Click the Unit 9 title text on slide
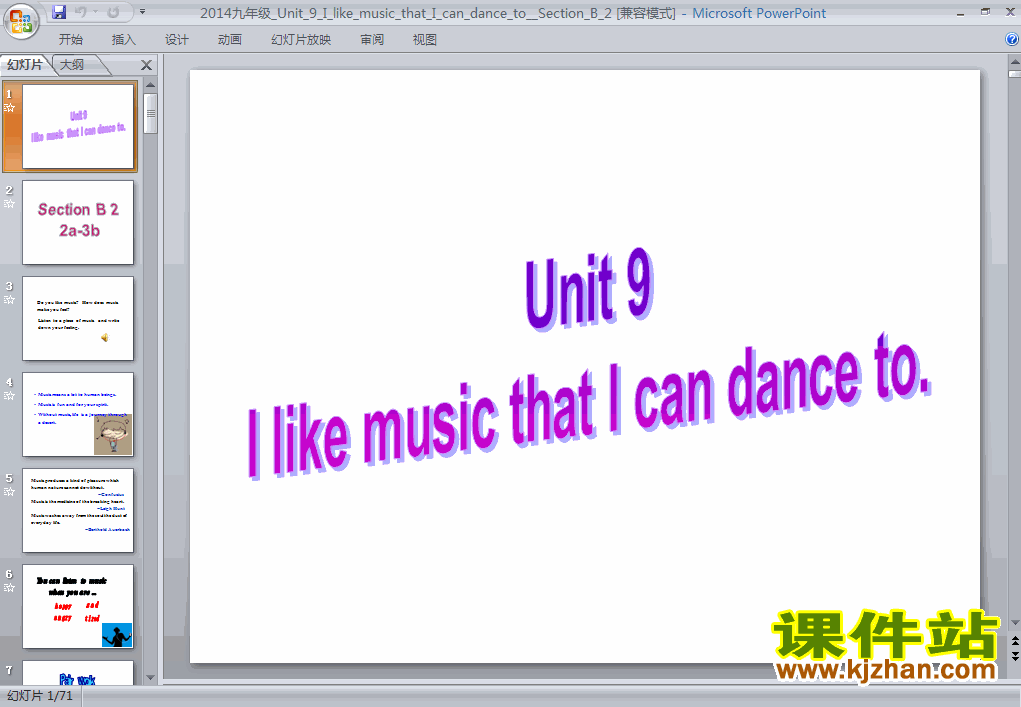The width and height of the screenshot is (1021, 707). pos(590,289)
